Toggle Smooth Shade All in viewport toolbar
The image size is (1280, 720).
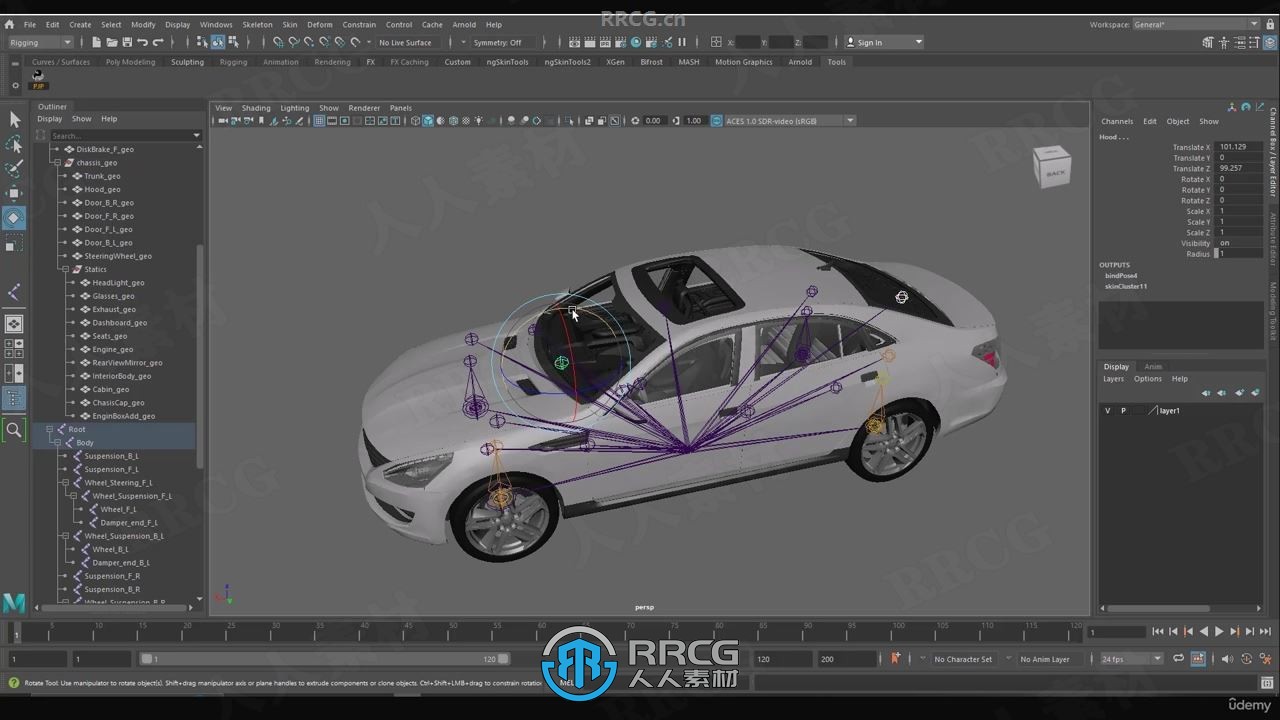point(428,121)
